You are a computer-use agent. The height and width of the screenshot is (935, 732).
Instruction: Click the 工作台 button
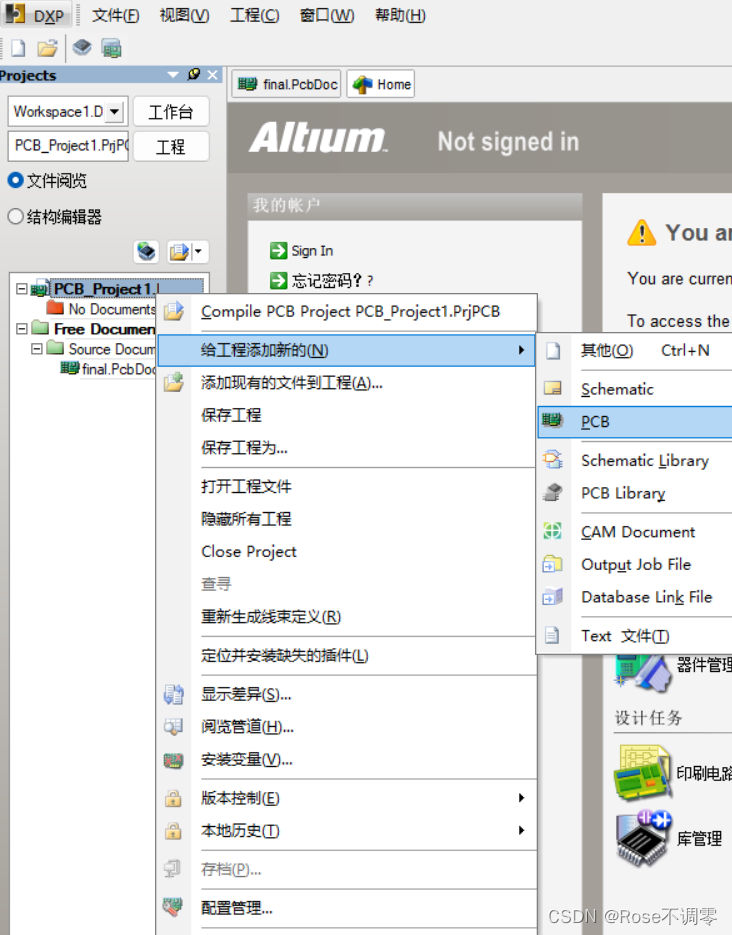tap(170, 112)
